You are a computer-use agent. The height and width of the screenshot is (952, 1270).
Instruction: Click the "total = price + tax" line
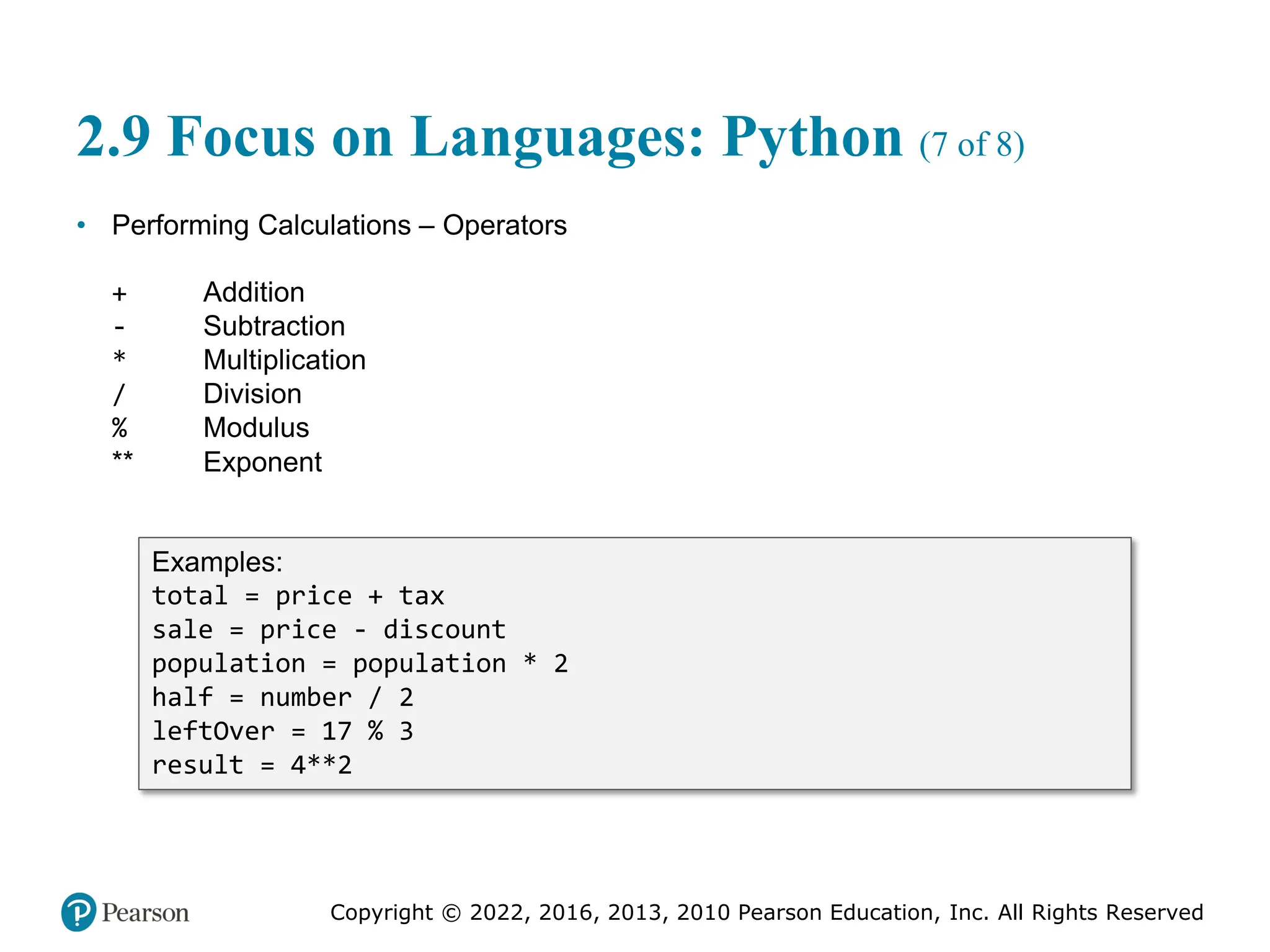[x=298, y=596]
